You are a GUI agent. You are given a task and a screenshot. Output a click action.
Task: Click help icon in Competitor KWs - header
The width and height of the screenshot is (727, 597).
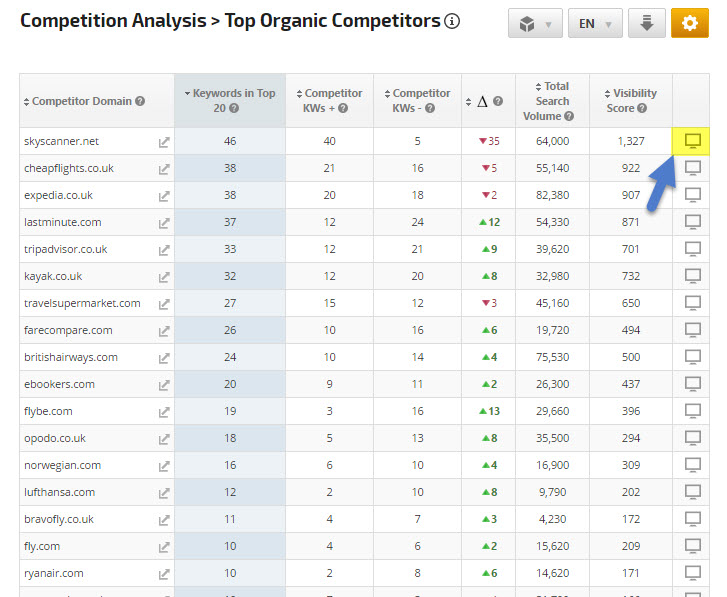430,108
